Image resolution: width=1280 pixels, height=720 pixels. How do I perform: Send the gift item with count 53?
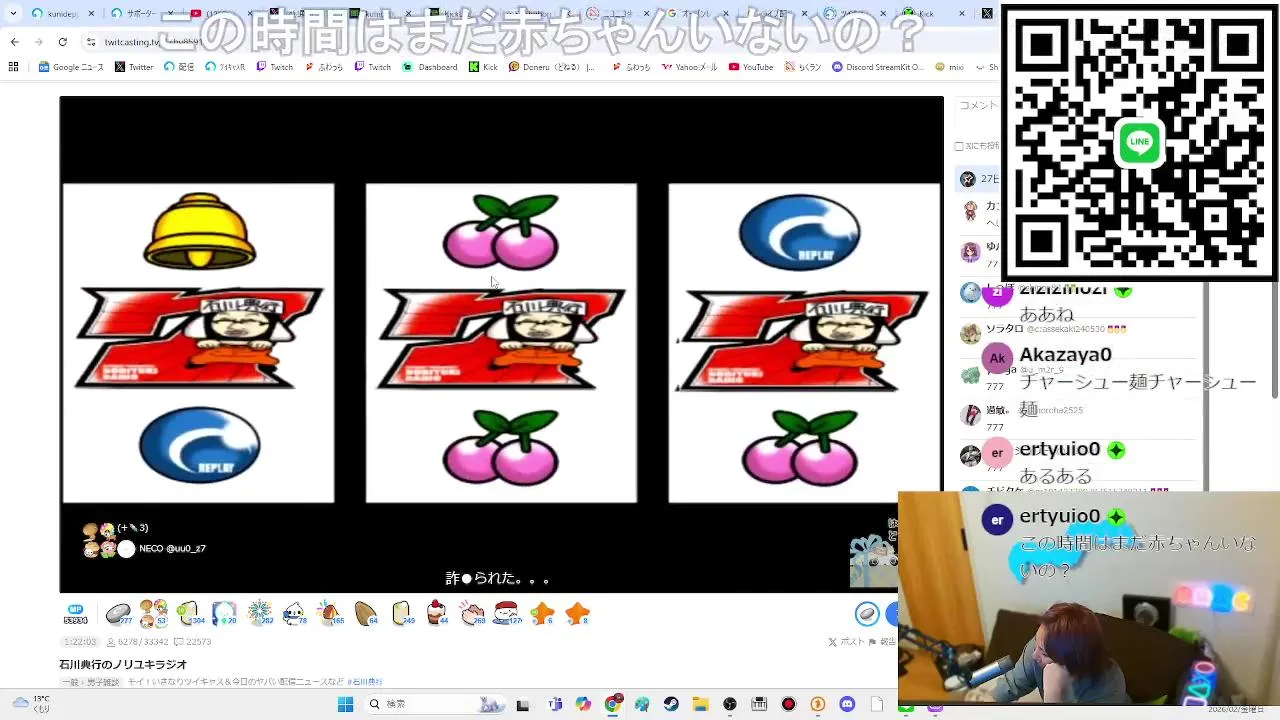coord(153,613)
